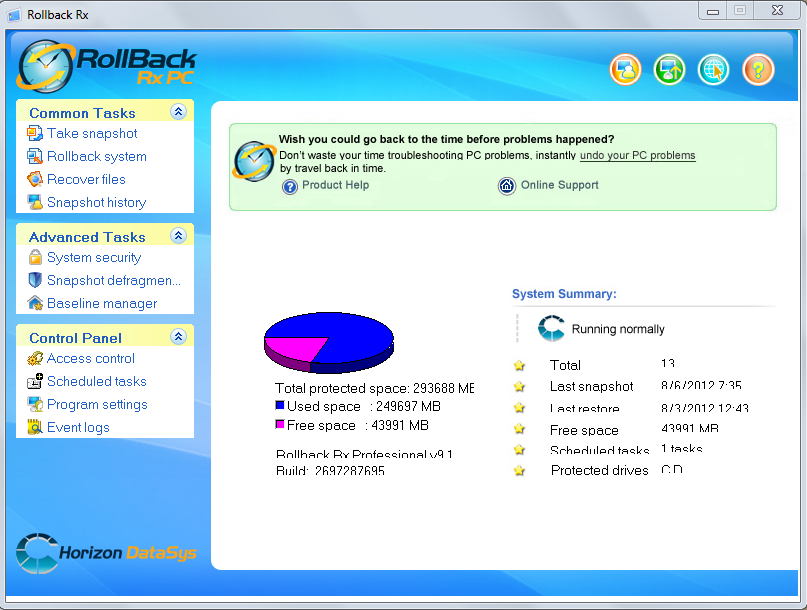Click the Online Support home icon

click(507, 186)
